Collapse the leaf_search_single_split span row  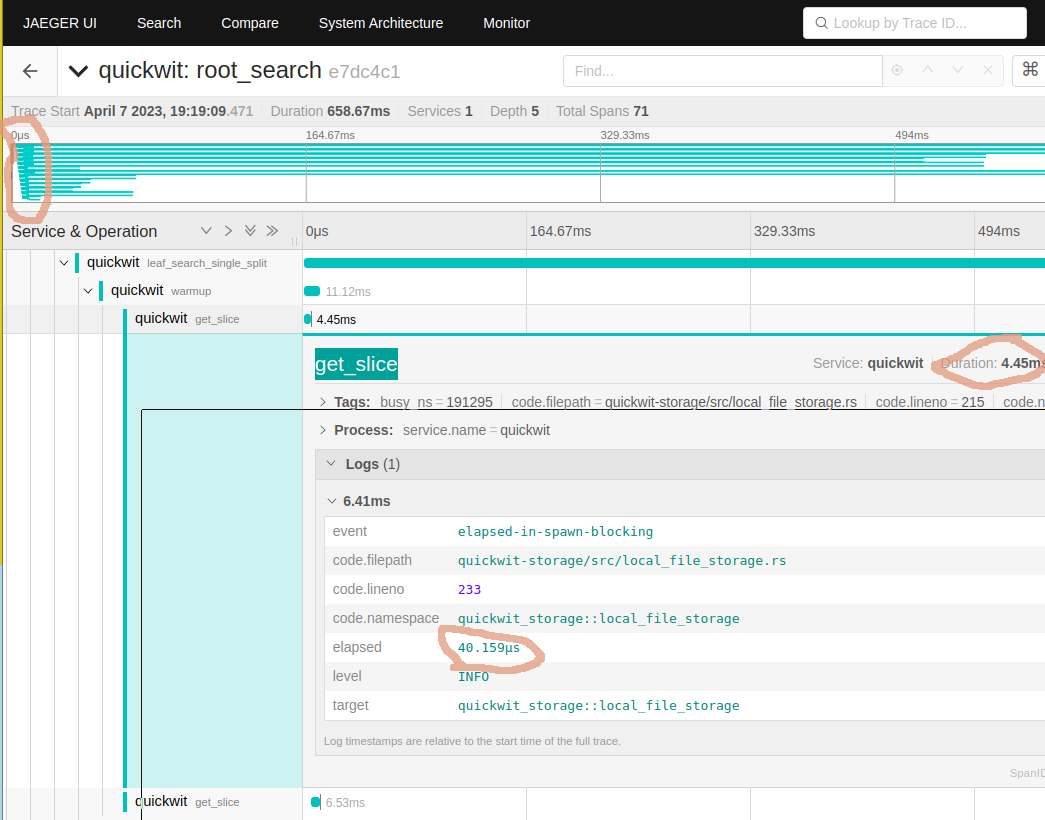point(64,263)
